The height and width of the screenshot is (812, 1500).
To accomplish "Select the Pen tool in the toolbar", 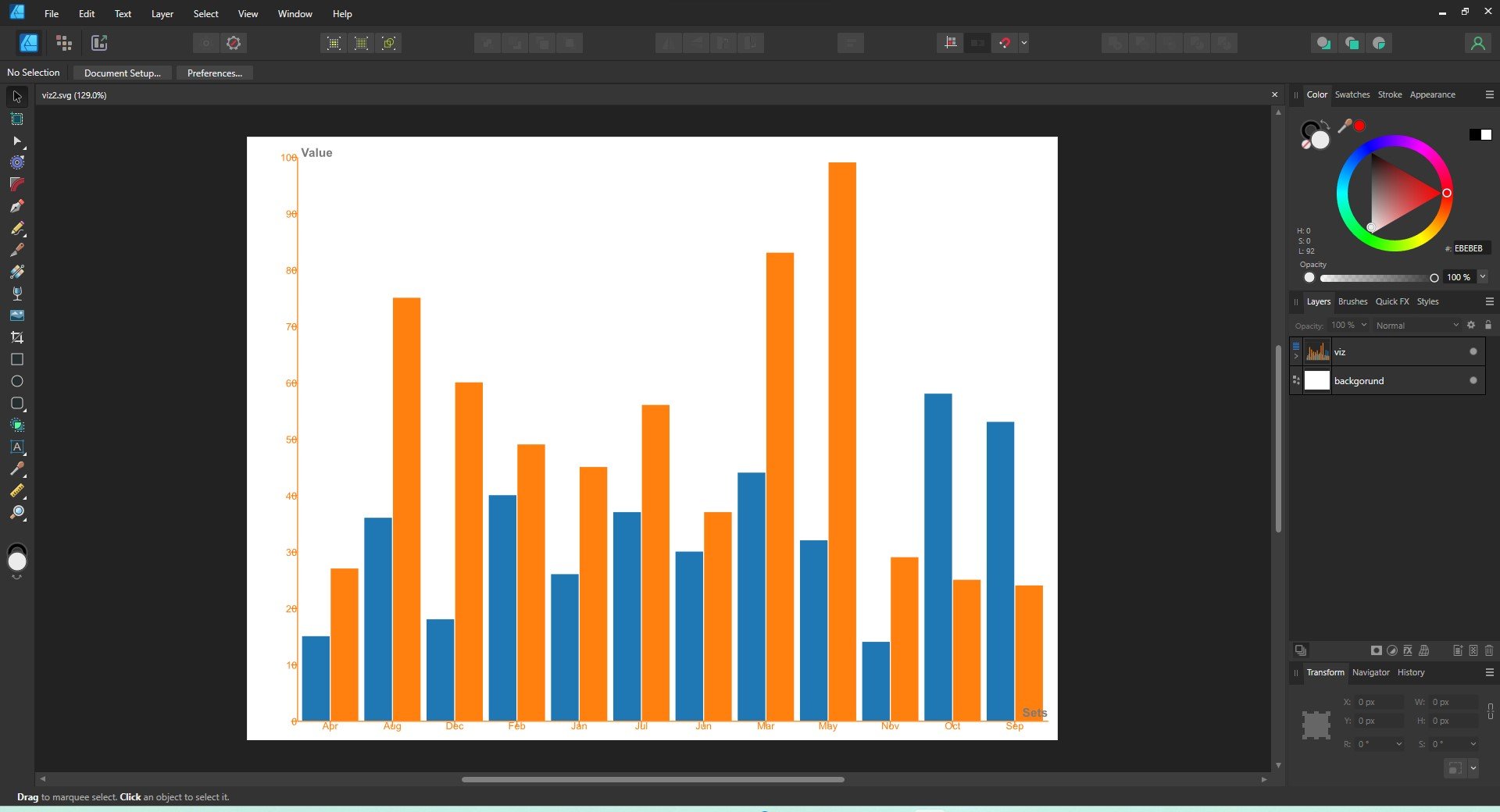I will [17, 206].
